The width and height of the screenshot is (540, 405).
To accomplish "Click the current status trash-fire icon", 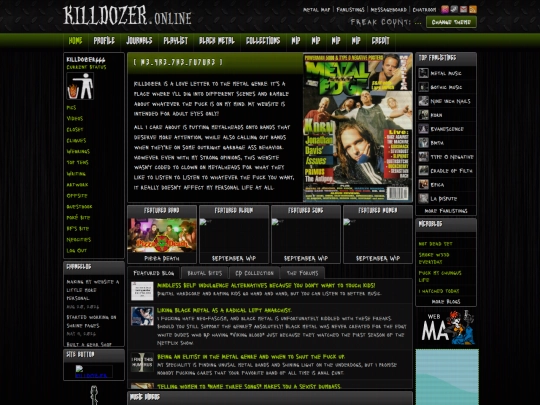I will (80, 86).
